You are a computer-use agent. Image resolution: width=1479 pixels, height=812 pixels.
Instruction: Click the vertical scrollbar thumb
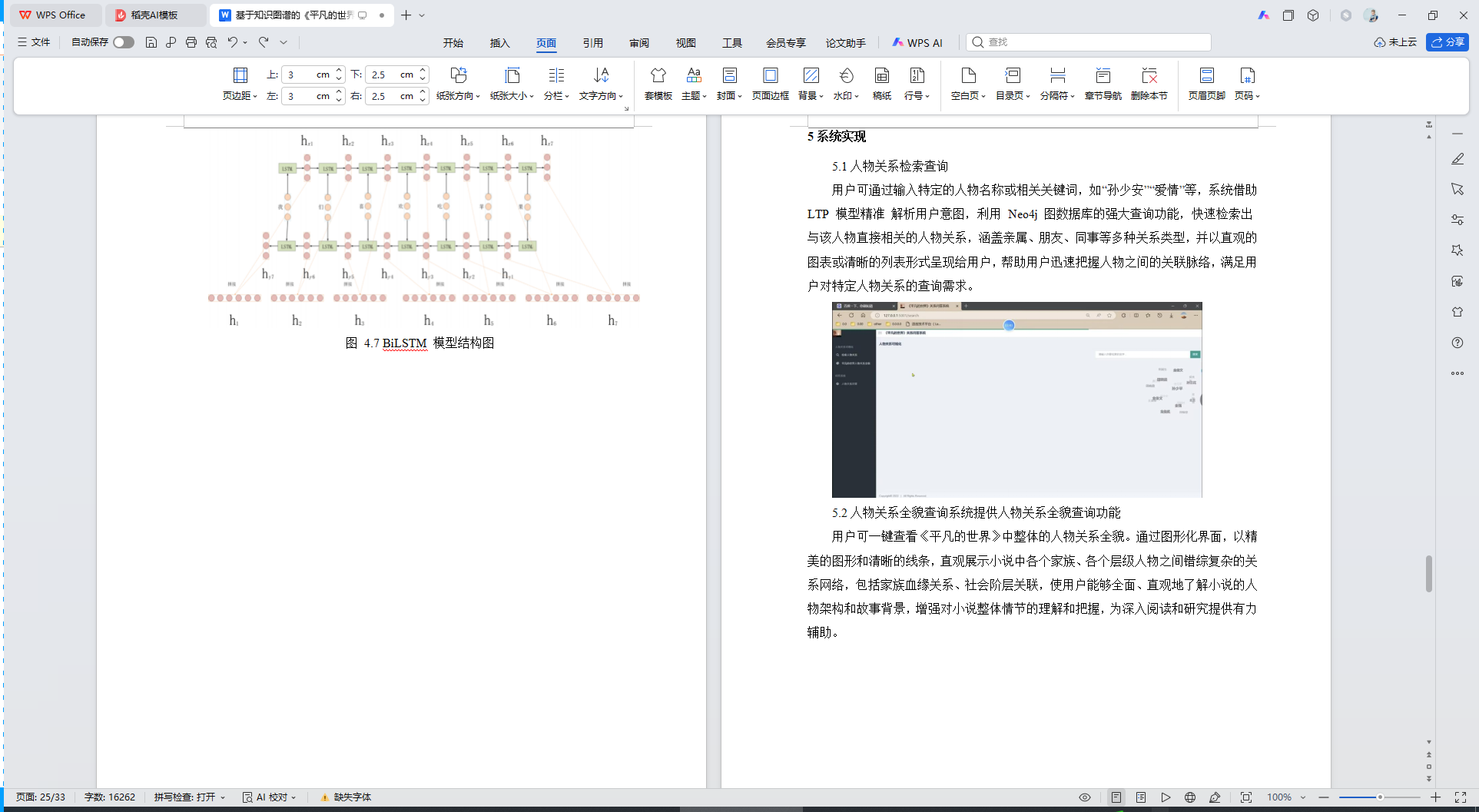1429,574
